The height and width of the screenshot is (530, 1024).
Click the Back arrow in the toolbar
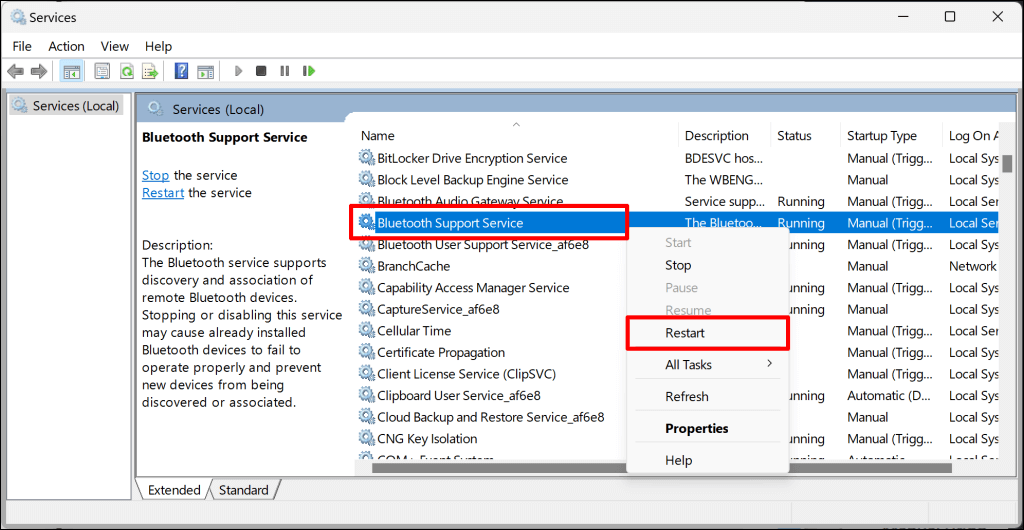click(16, 71)
